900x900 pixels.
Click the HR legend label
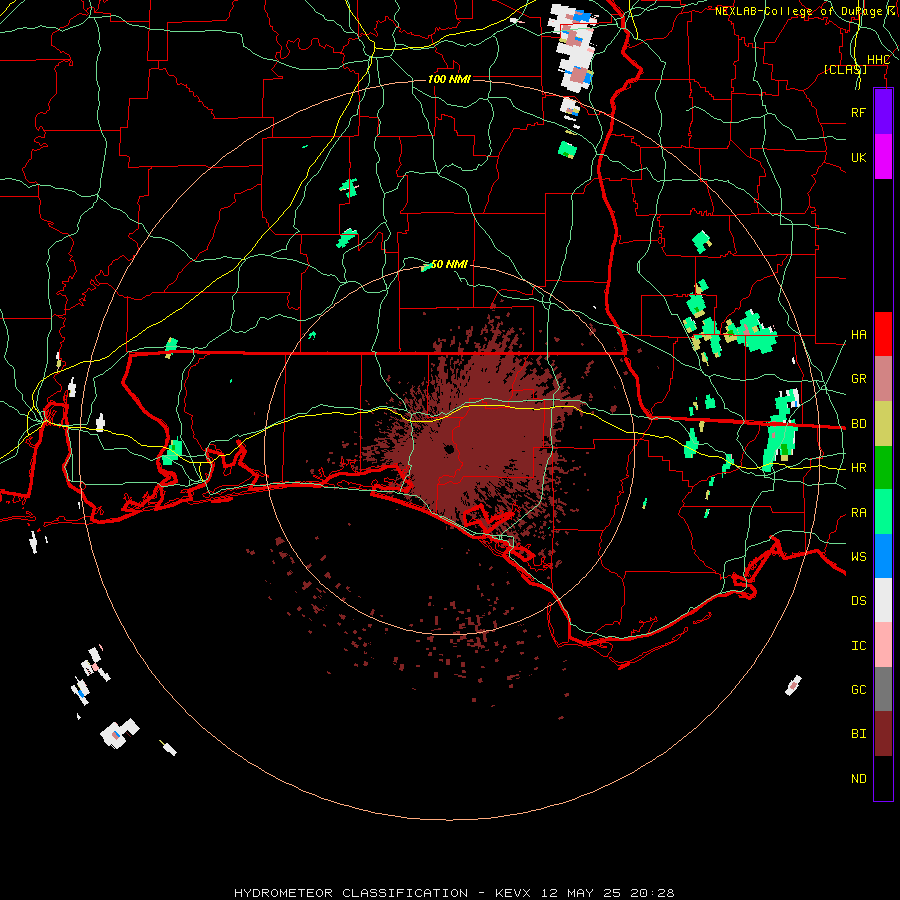click(858, 468)
